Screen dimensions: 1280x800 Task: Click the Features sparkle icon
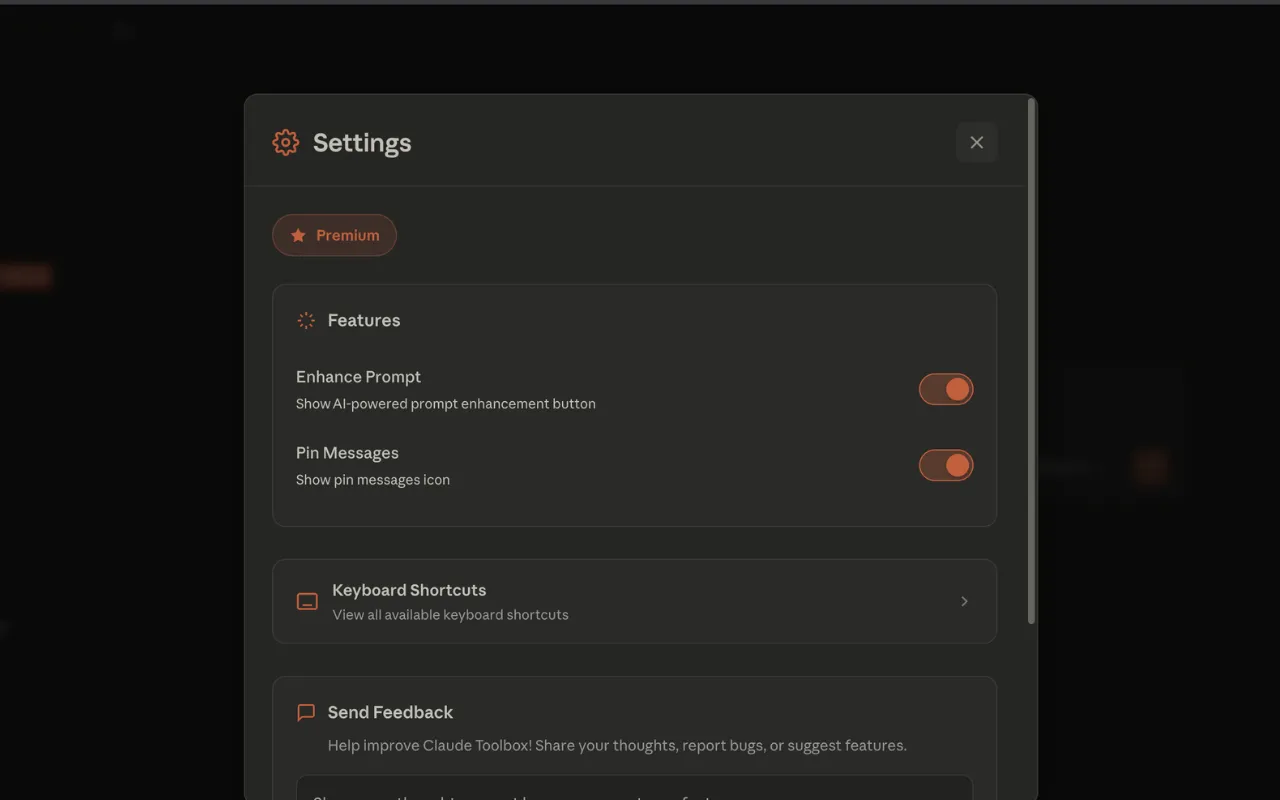[306, 321]
